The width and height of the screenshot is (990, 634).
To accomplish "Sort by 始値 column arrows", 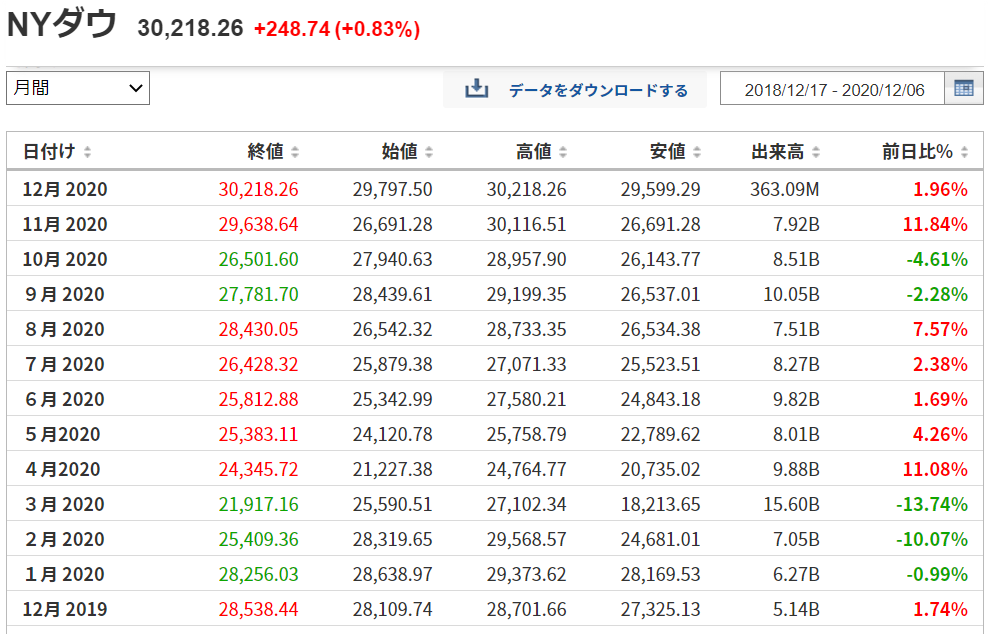I will point(429,152).
